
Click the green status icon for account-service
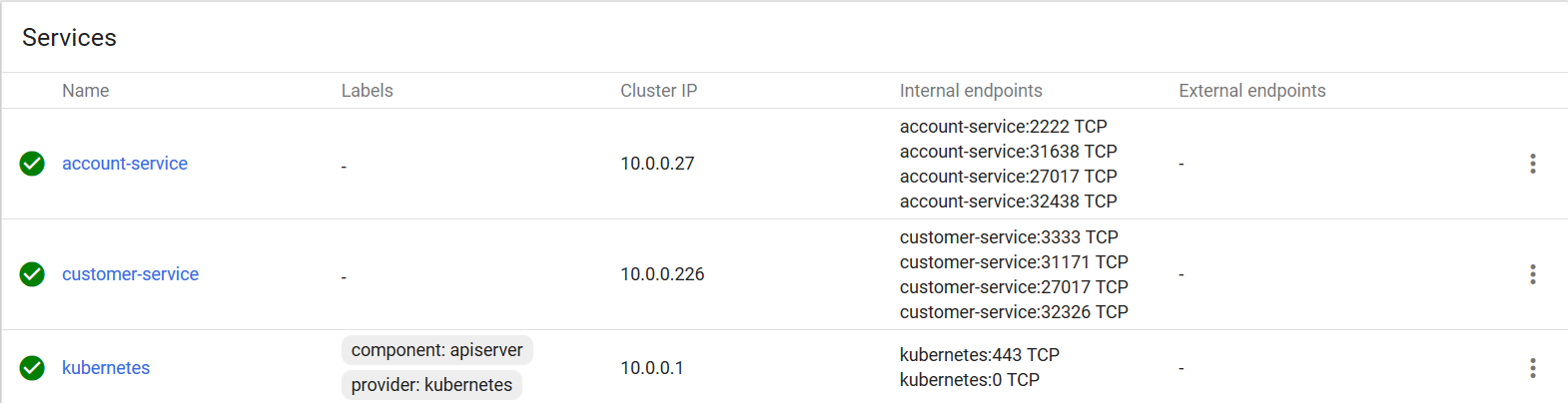click(32, 164)
